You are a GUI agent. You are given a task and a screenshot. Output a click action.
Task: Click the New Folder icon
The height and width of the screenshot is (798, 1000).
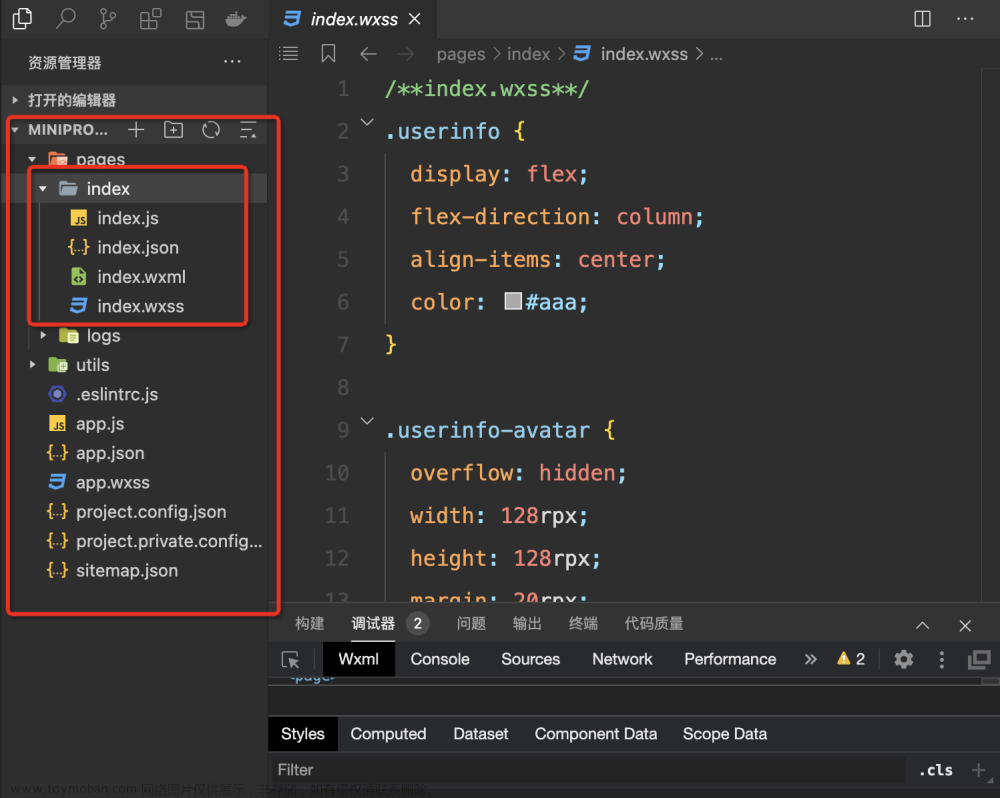pyautogui.click(x=173, y=130)
